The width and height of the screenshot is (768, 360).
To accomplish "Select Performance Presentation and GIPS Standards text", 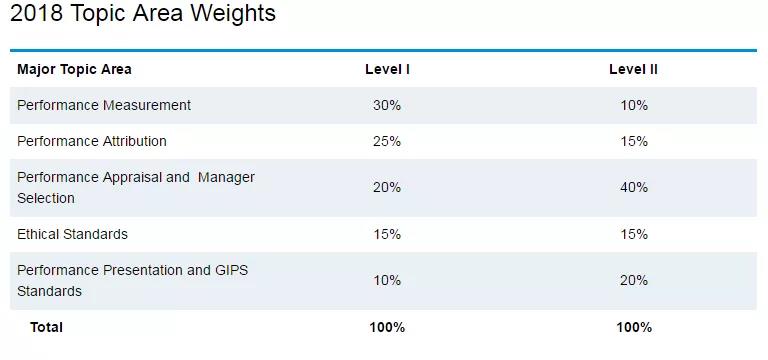I will pos(132,281).
